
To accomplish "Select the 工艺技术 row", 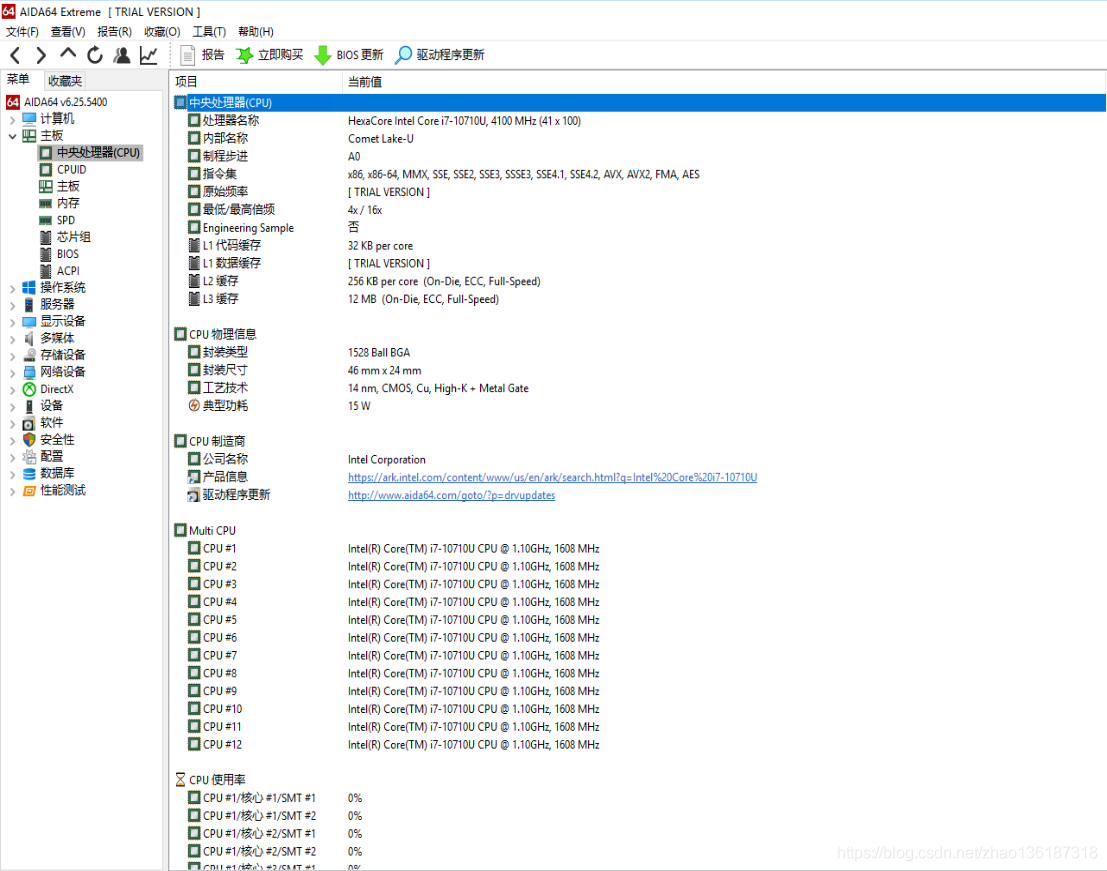I will (x=640, y=388).
